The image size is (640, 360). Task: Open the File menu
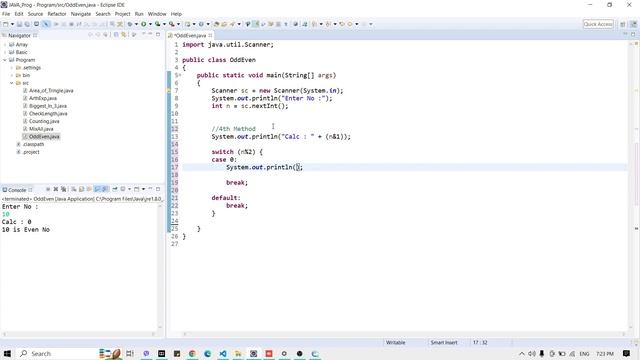6,14
